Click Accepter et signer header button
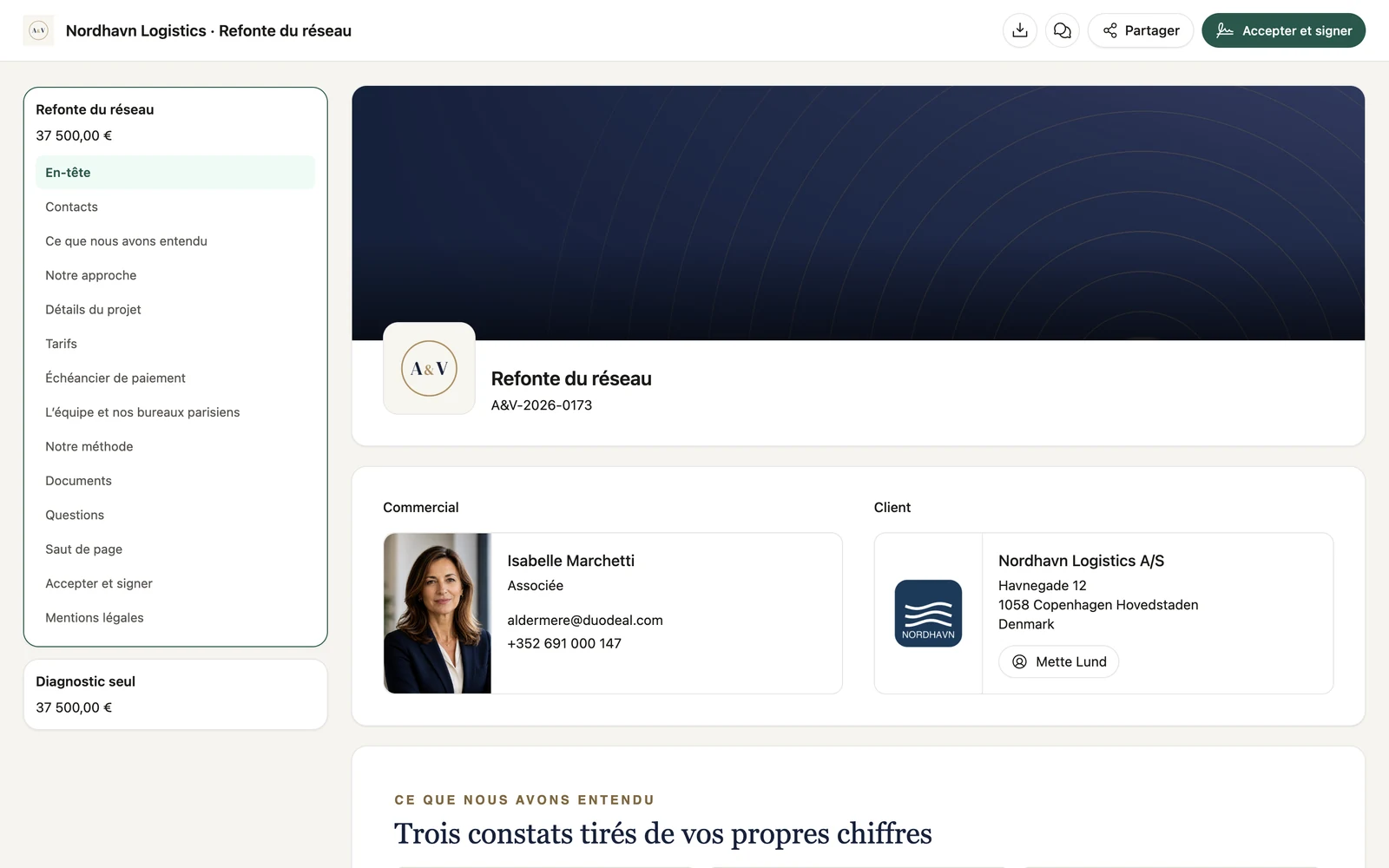Image resolution: width=1389 pixels, height=868 pixels. 1283,30
